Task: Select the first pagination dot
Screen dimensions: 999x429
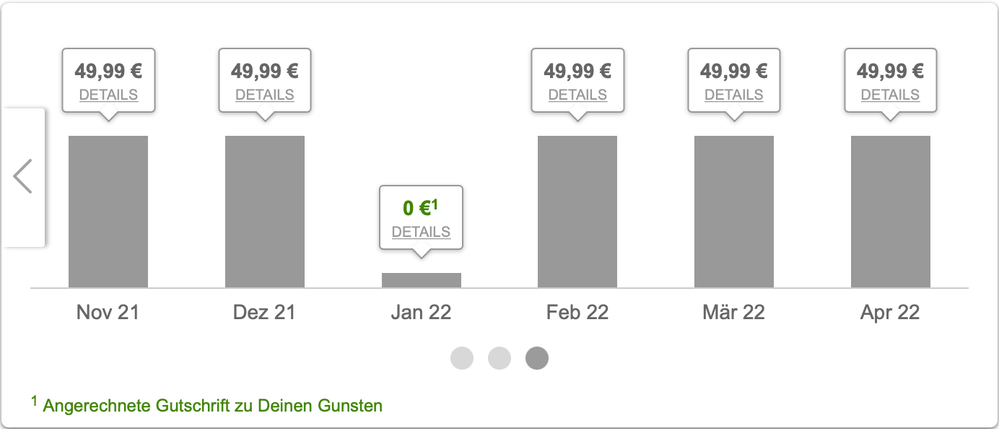Action: (462, 358)
